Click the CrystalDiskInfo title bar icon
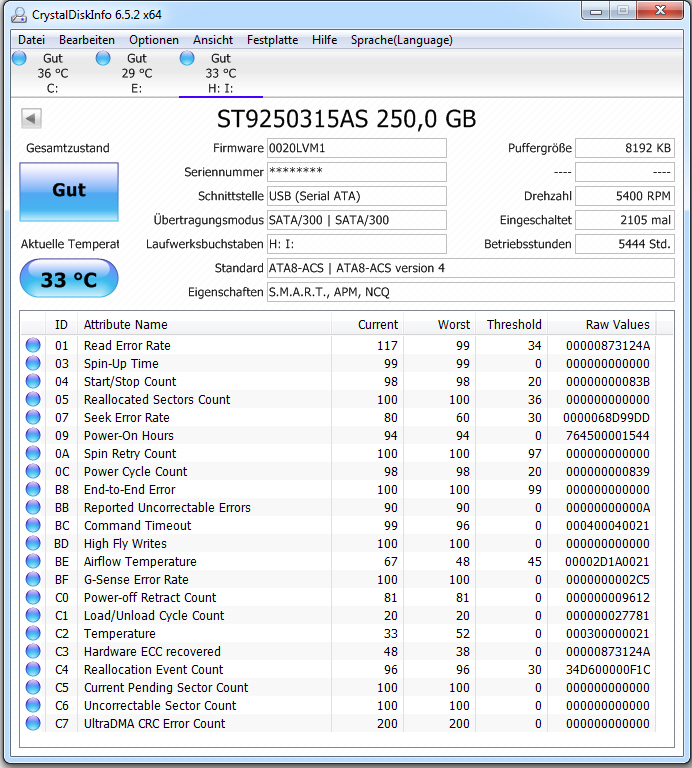692x768 pixels. pyautogui.click(x=20, y=15)
